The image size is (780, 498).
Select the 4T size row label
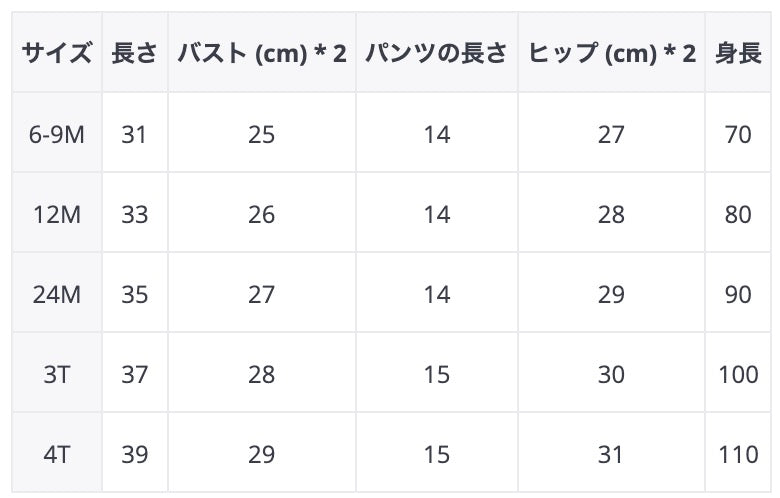coord(57,454)
